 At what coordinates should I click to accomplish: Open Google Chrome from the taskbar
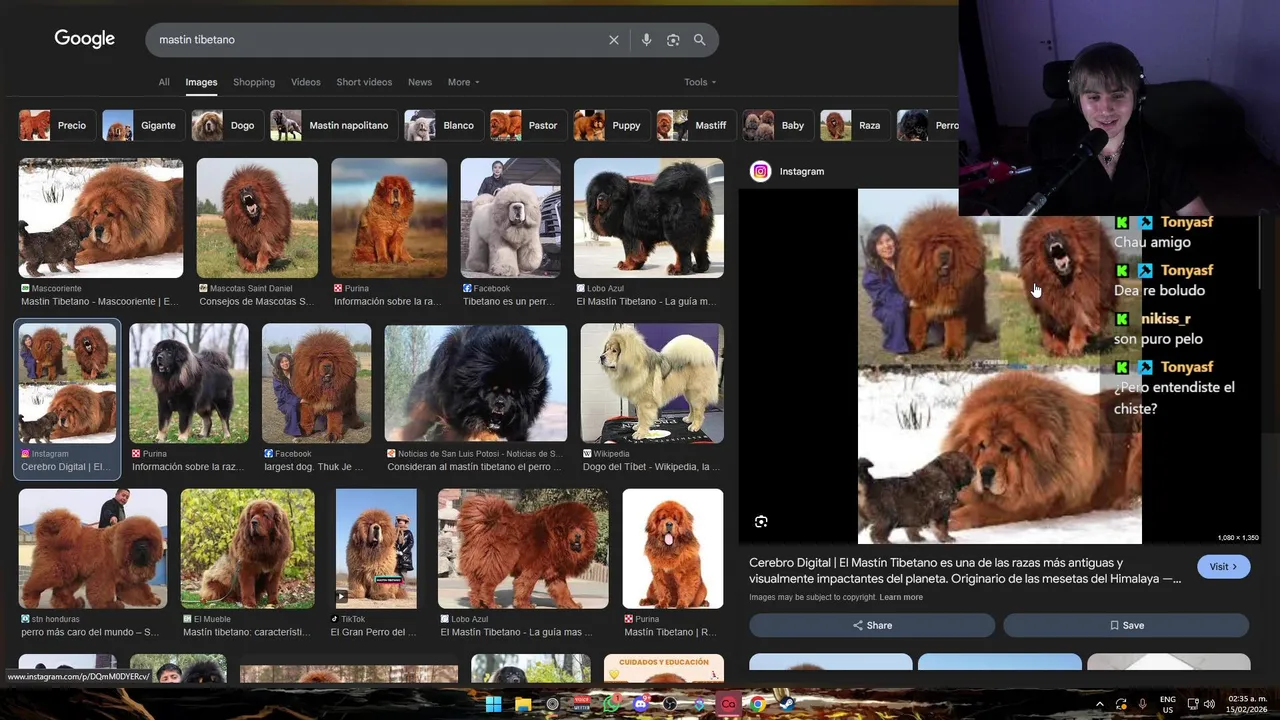pos(758,704)
